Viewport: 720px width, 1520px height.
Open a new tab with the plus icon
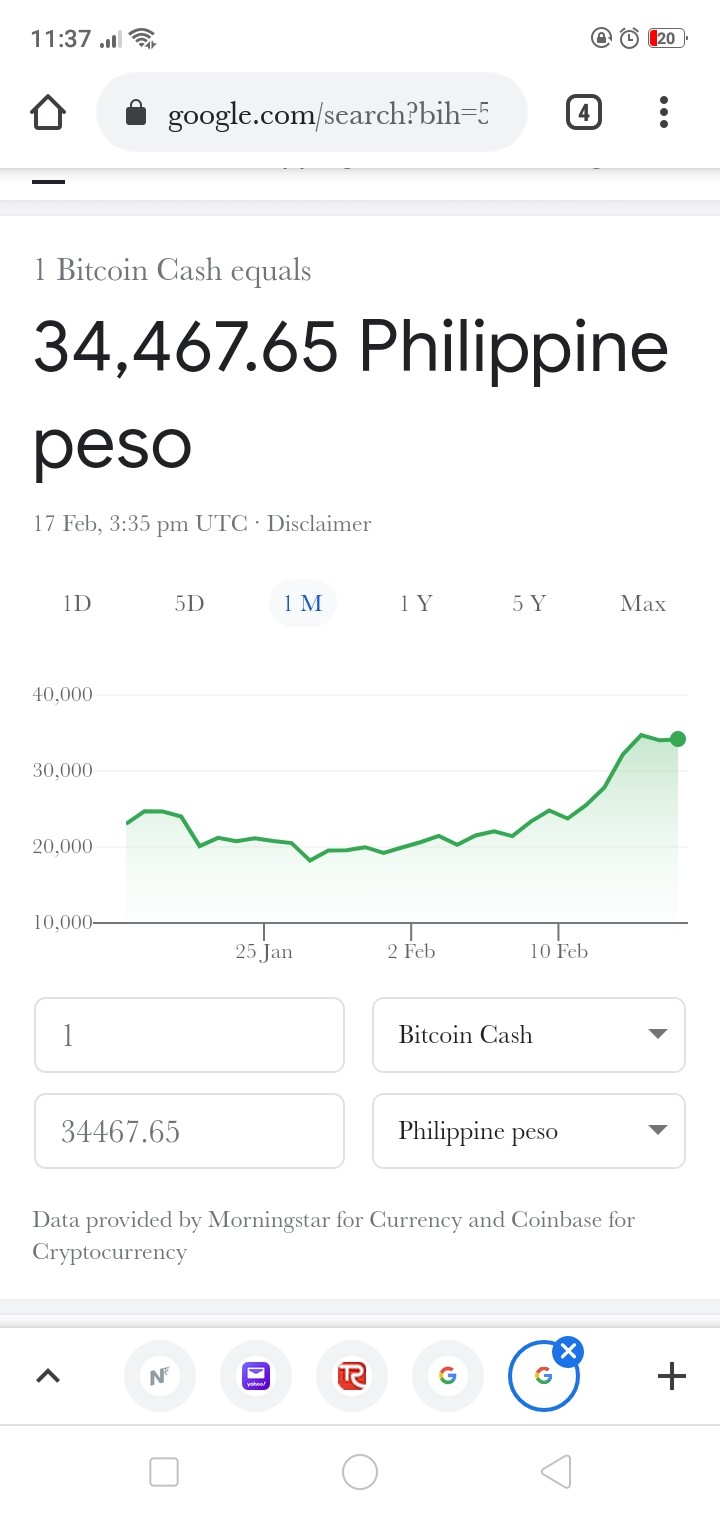(672, 1377)
